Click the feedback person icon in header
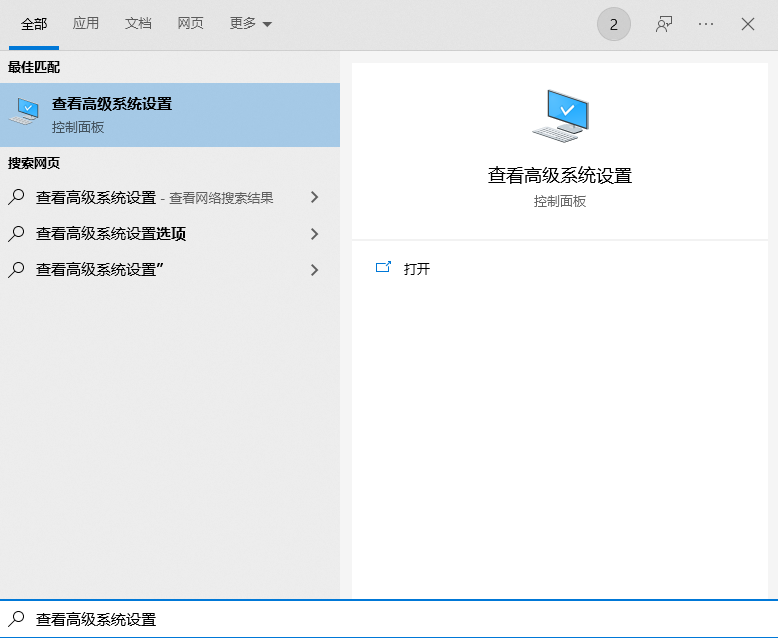The height and width of the screenshot is (638, 778). coord(663,24)
